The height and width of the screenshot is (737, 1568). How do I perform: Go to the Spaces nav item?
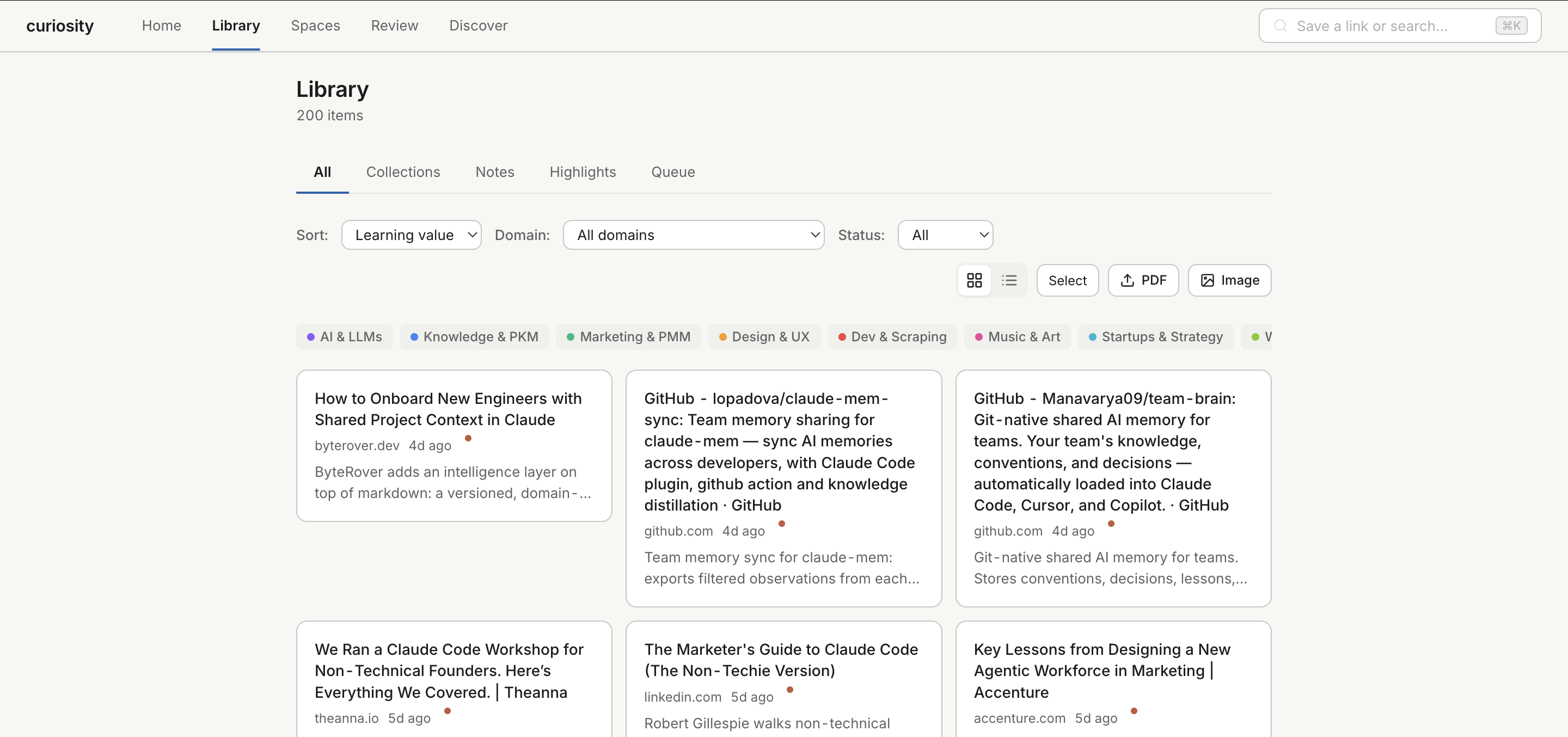tap(315, 26)
